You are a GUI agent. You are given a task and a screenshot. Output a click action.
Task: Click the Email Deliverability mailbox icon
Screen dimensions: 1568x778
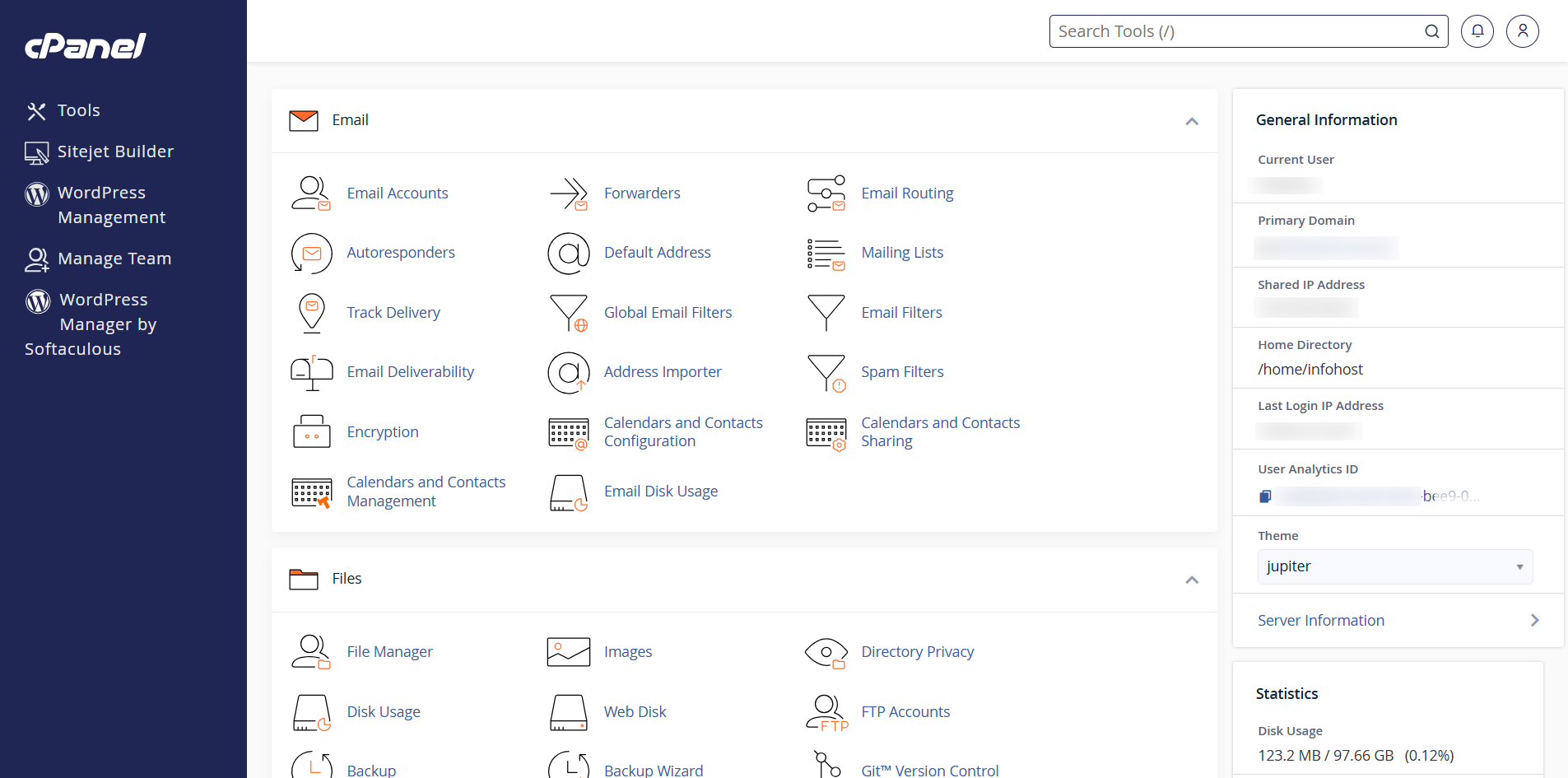(312, 372)
